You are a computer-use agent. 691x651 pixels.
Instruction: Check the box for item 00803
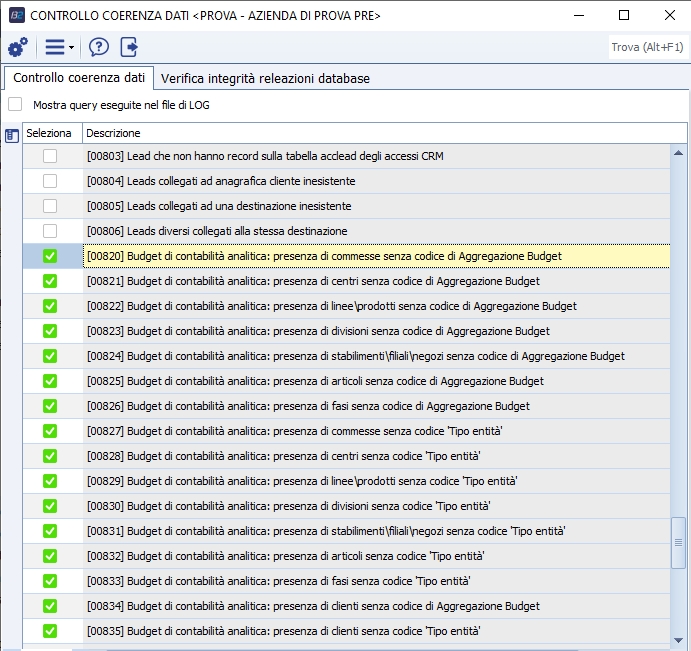pyautogui.click(x=50, y=156)
